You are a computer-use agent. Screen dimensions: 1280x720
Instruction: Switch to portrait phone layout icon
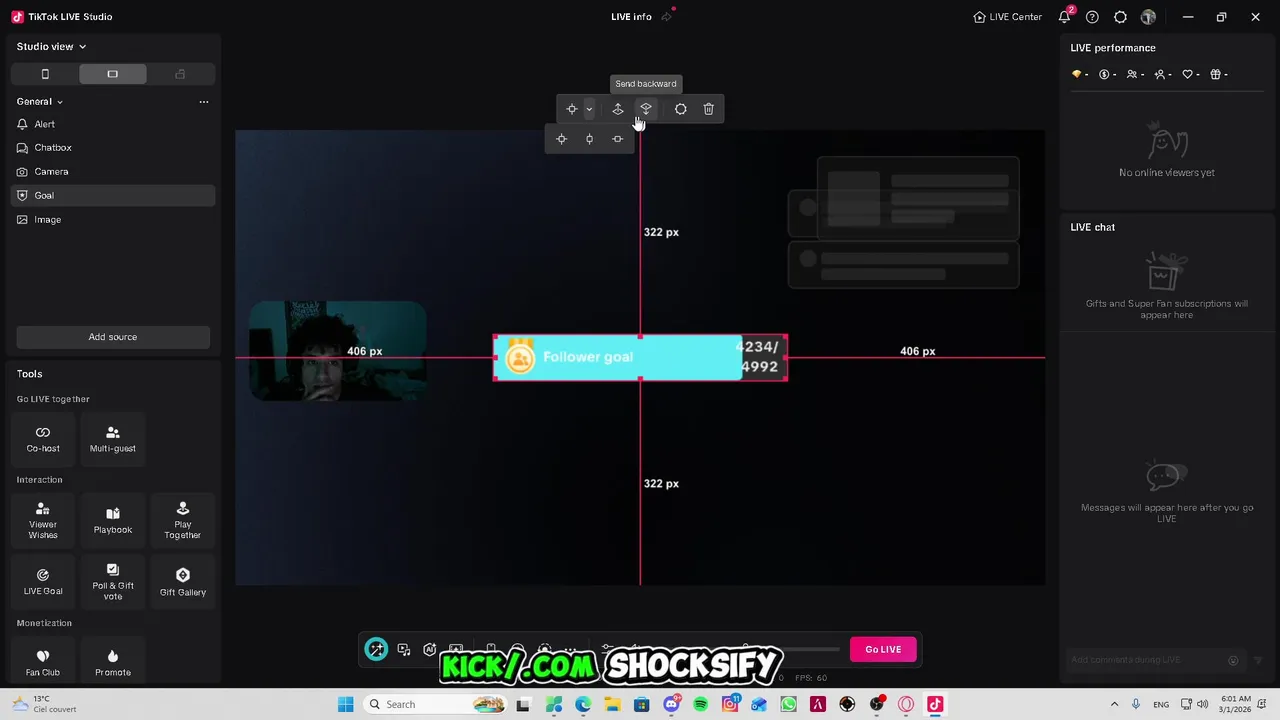pyautogui.click(x=45, y=74)
